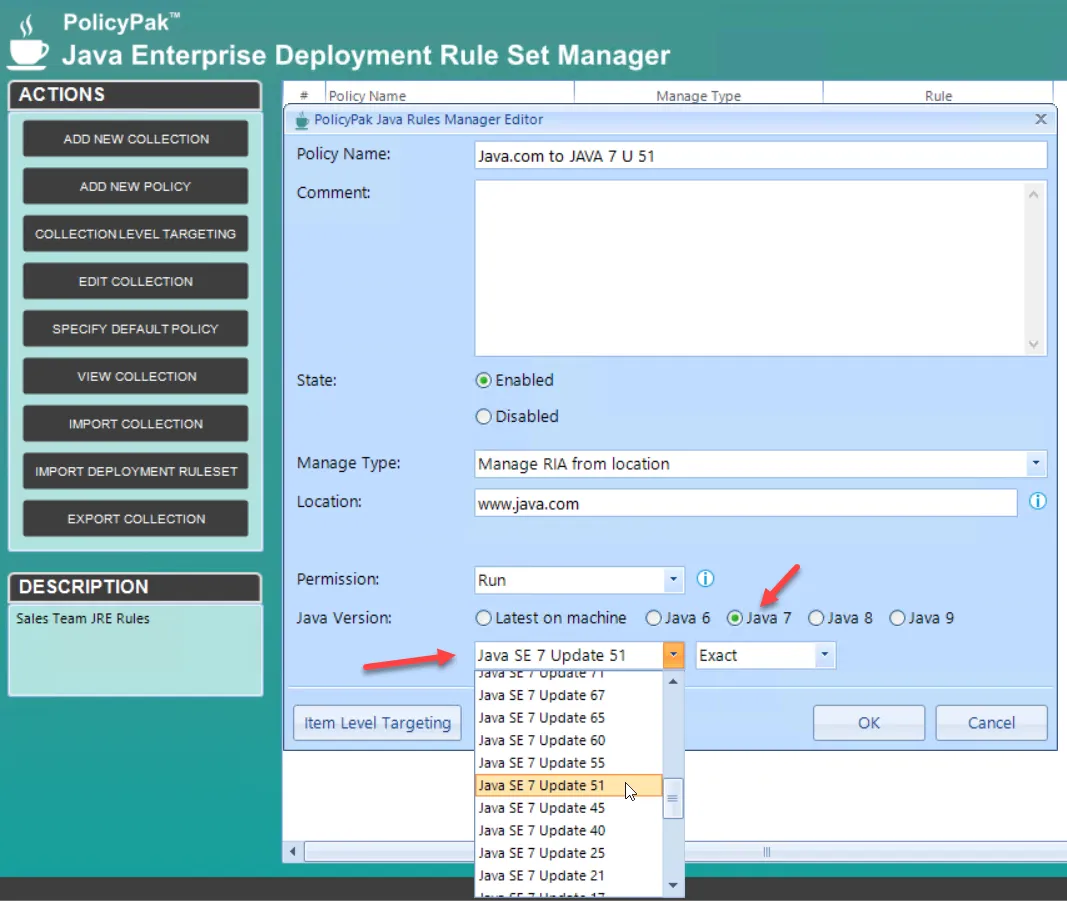Viewport: 1067px width, 901px height.
Task: Click the horizontal scrollbar left arrow
Action: [x=293, y=851]
